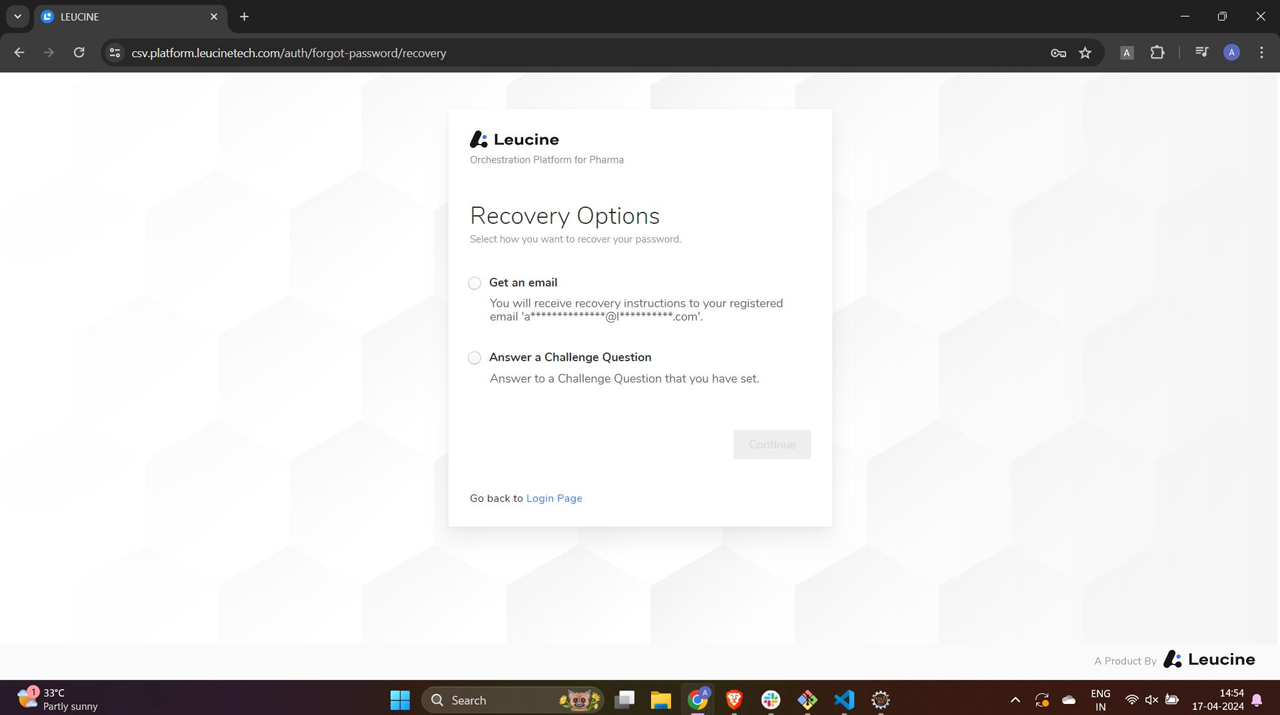Click the "Recovery Options" heading
The image size is (1280, 715).
pyautogui.click(x=565, y=216)
